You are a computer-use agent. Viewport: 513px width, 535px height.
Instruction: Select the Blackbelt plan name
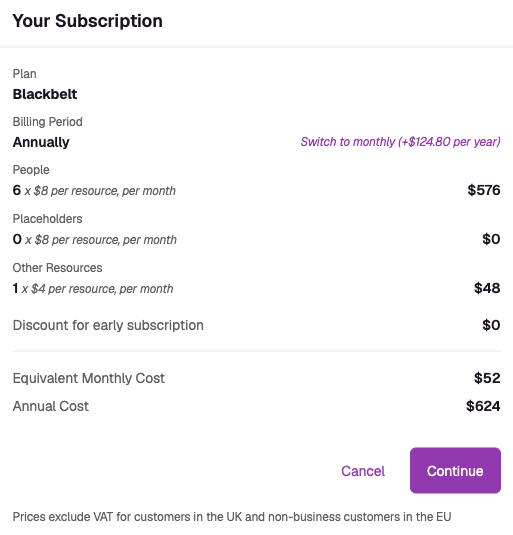tap(45, 94)
